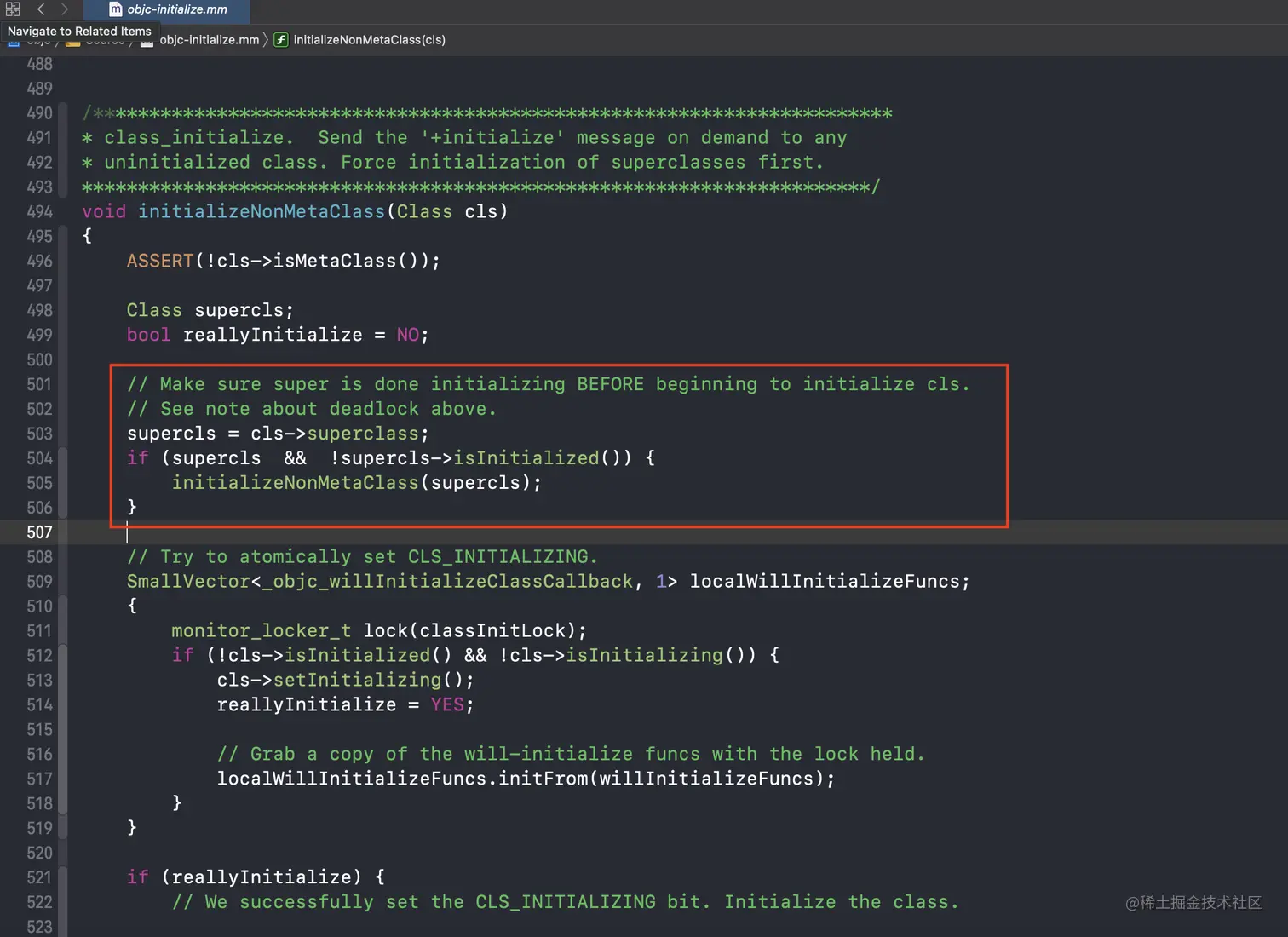Click the 'YES' value on line 514
The height and width of the screenshot is (937, 1288).
(x=447, y=705)
